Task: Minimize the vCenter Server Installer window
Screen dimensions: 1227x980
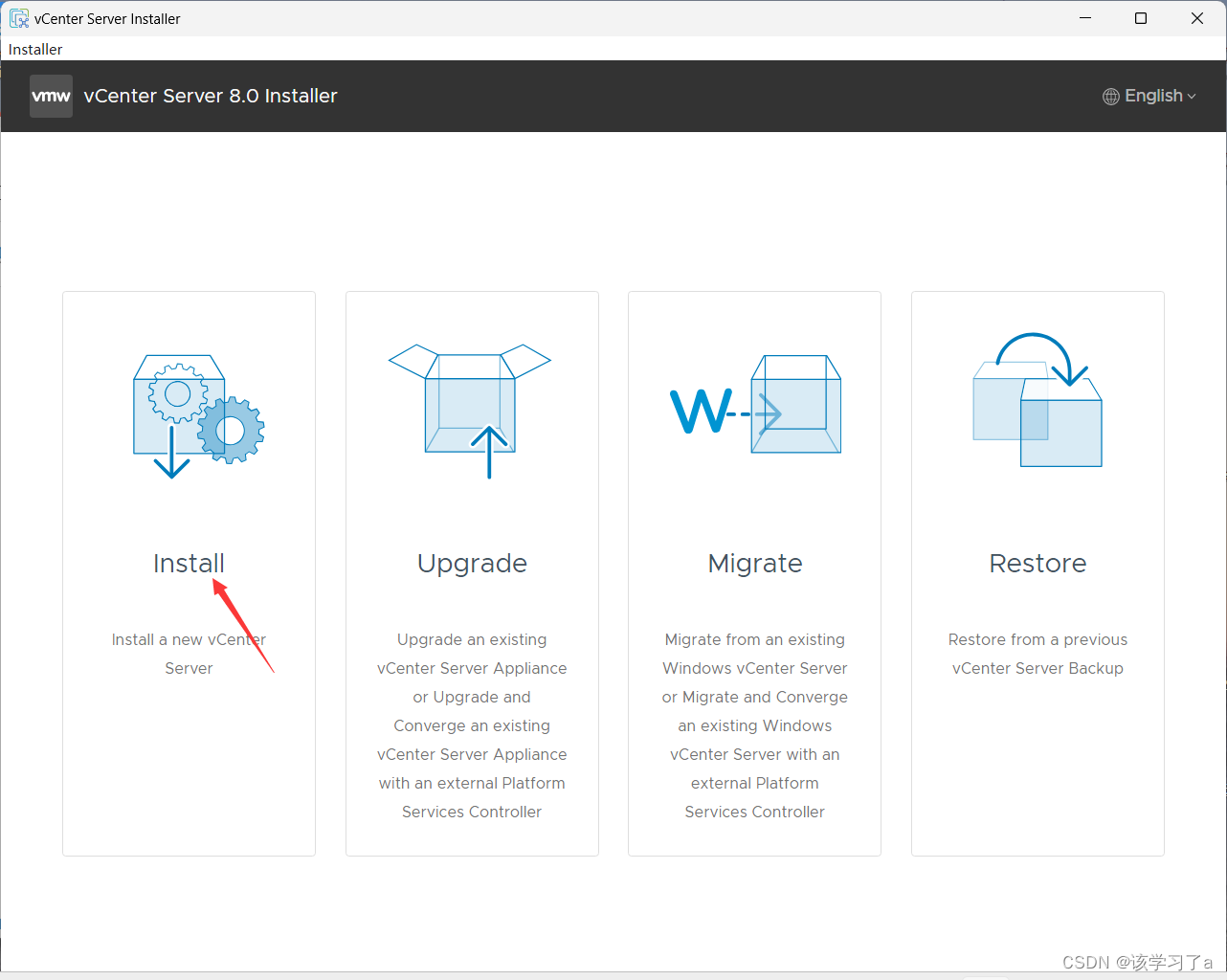Action: pos(1085,18)
